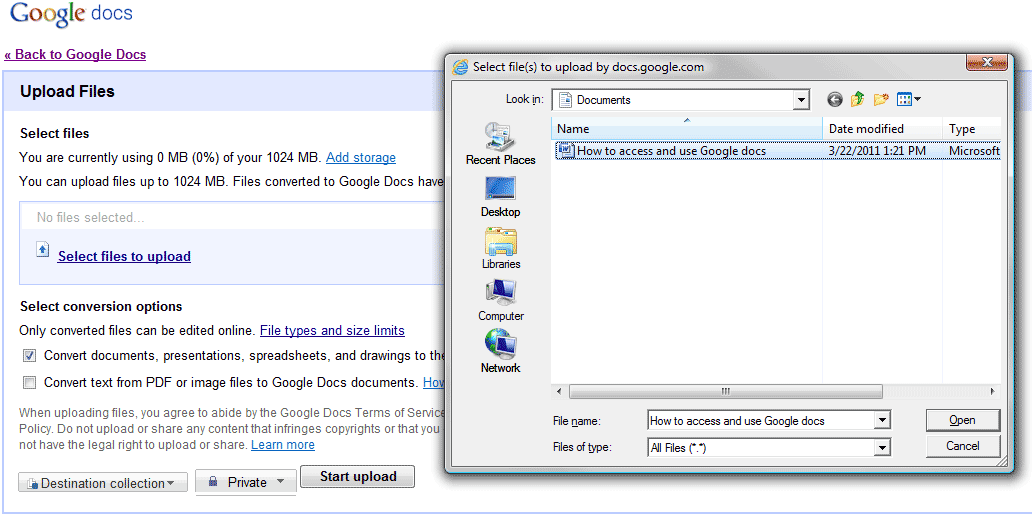Open the Files of type dropdown
Image resolution: width=1032 pixels, height=515 pixels.
point(883,448)
